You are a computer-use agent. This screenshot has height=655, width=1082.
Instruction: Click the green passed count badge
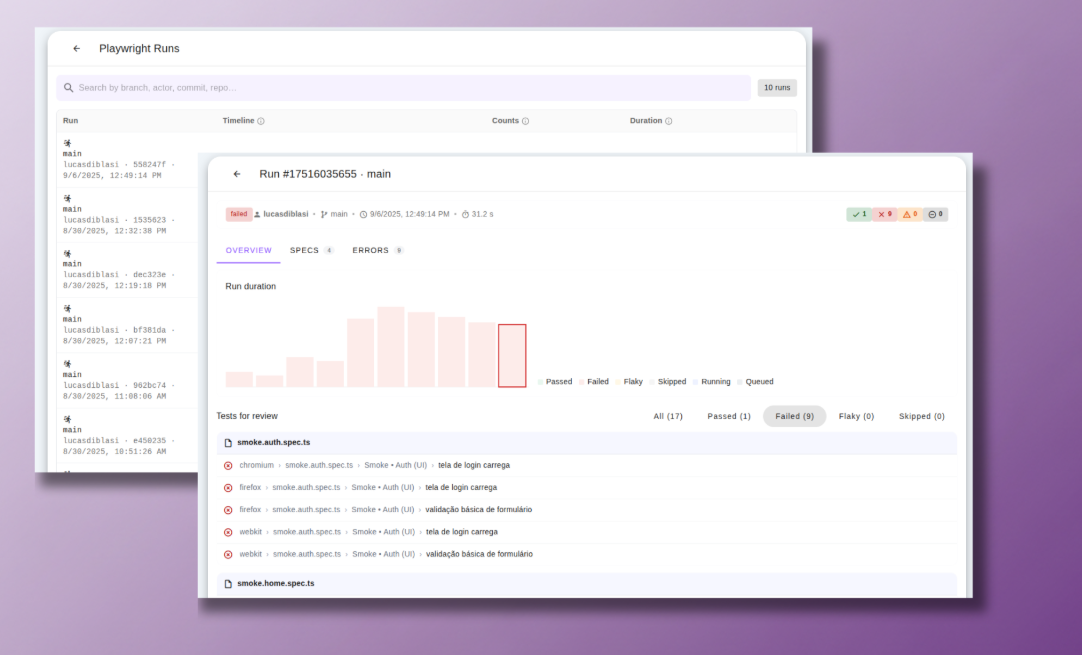tap(858, 213)
